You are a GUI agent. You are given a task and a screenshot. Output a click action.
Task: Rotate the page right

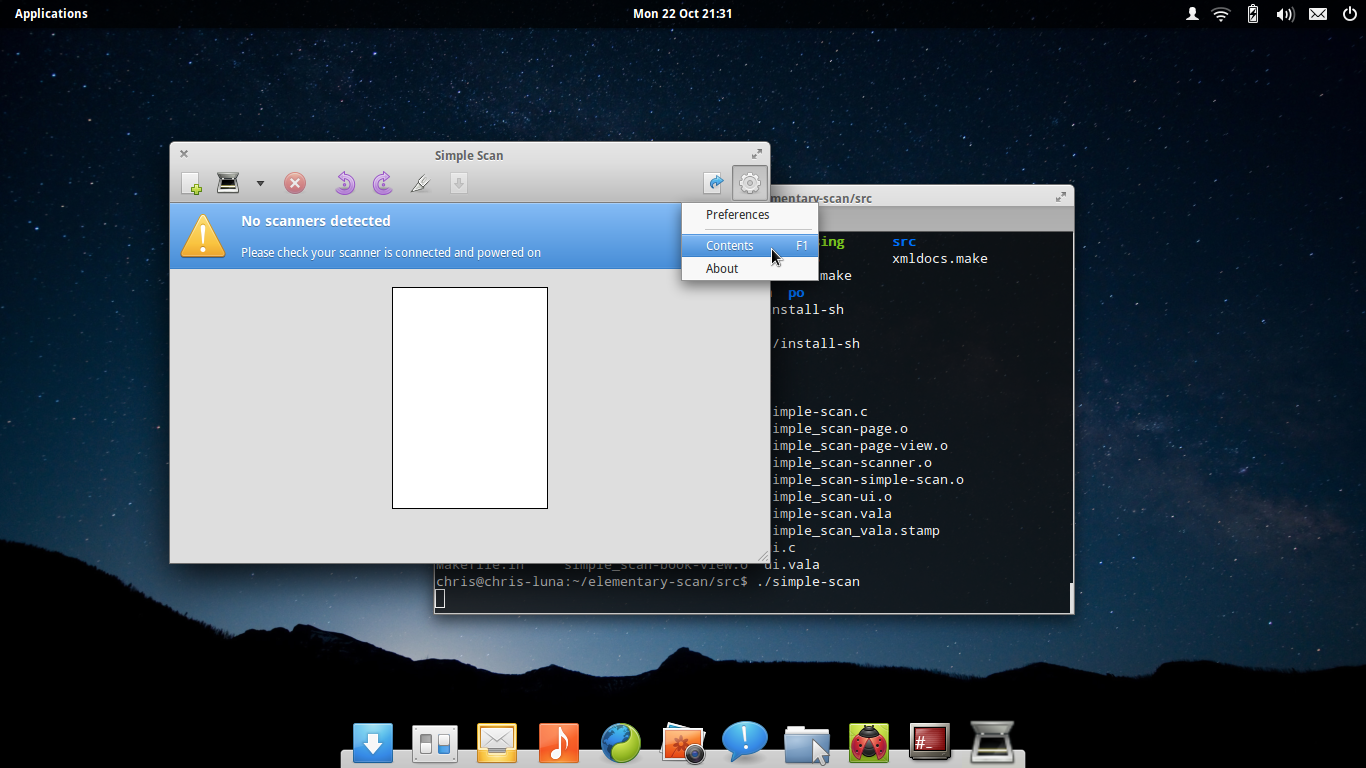[x=382, y=183]
